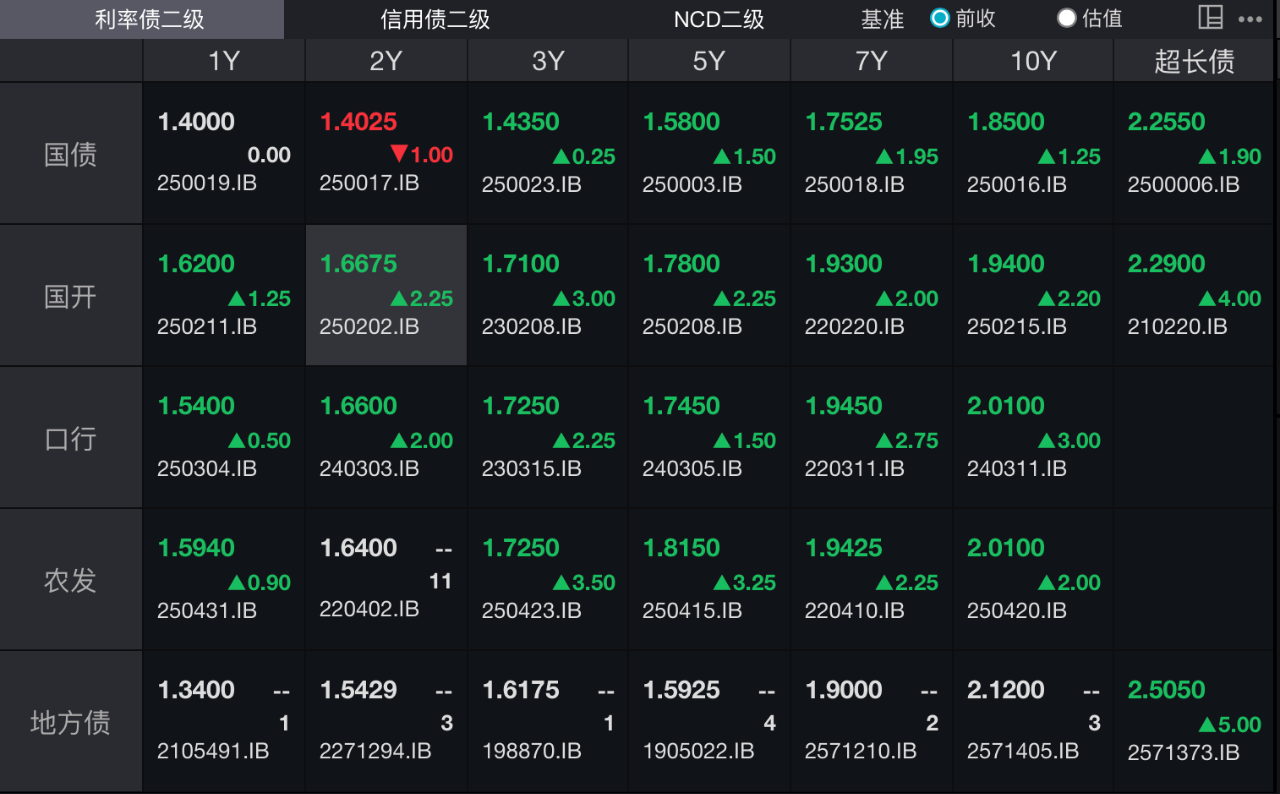Click the 1905022.IB local bond cell
Image resolution: width=1280 pixels, height=794 pixels.
click(x=709, y=722)
